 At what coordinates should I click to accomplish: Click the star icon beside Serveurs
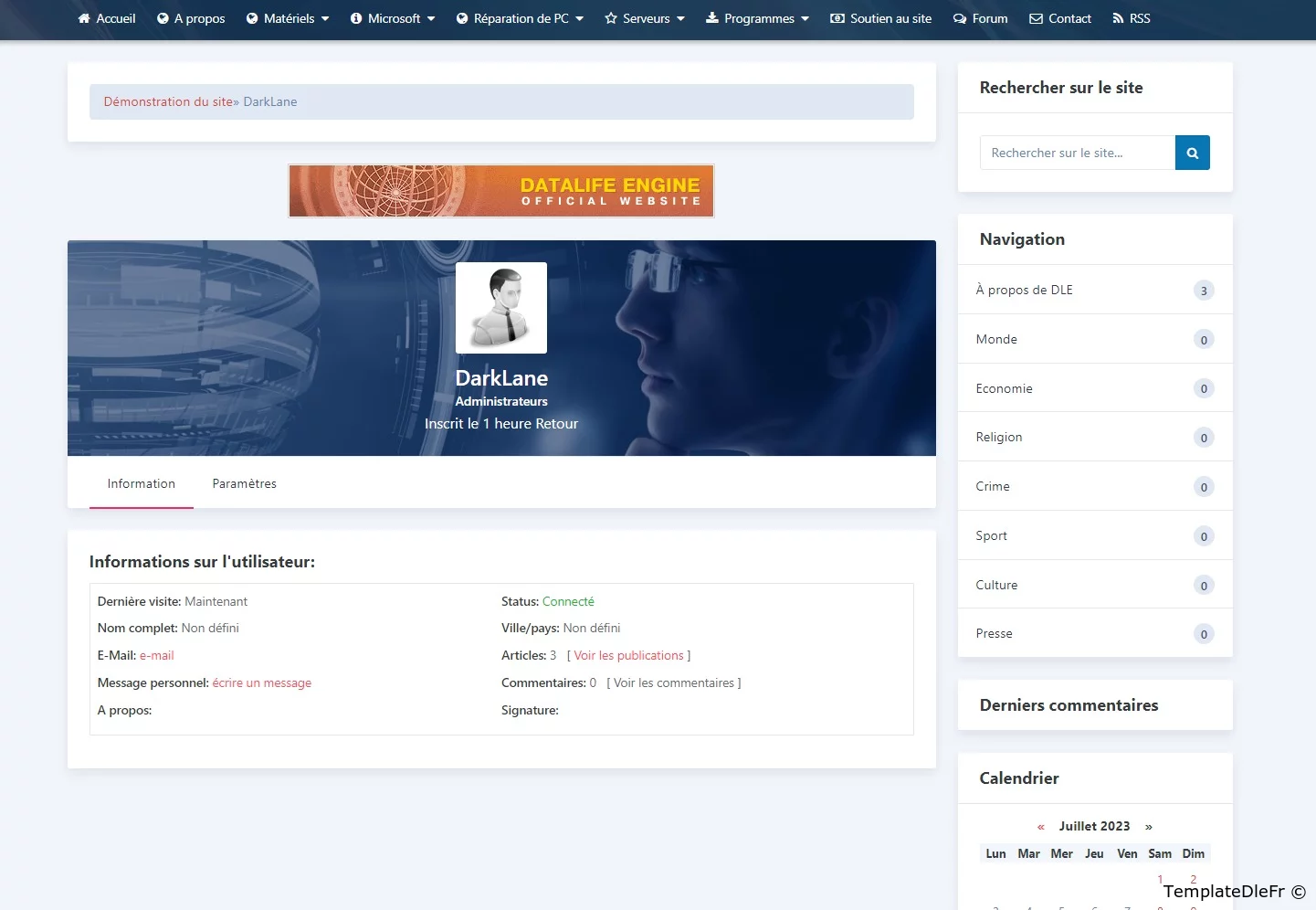click(611, 18)
